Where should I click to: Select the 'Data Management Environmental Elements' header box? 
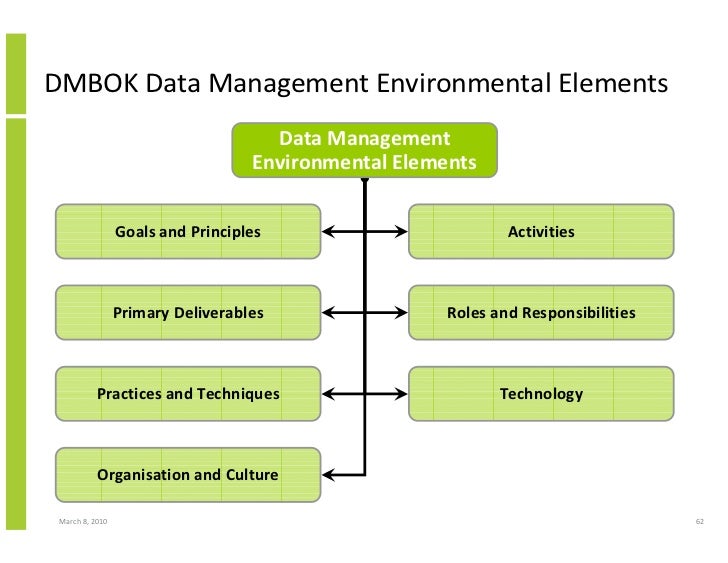364,150
